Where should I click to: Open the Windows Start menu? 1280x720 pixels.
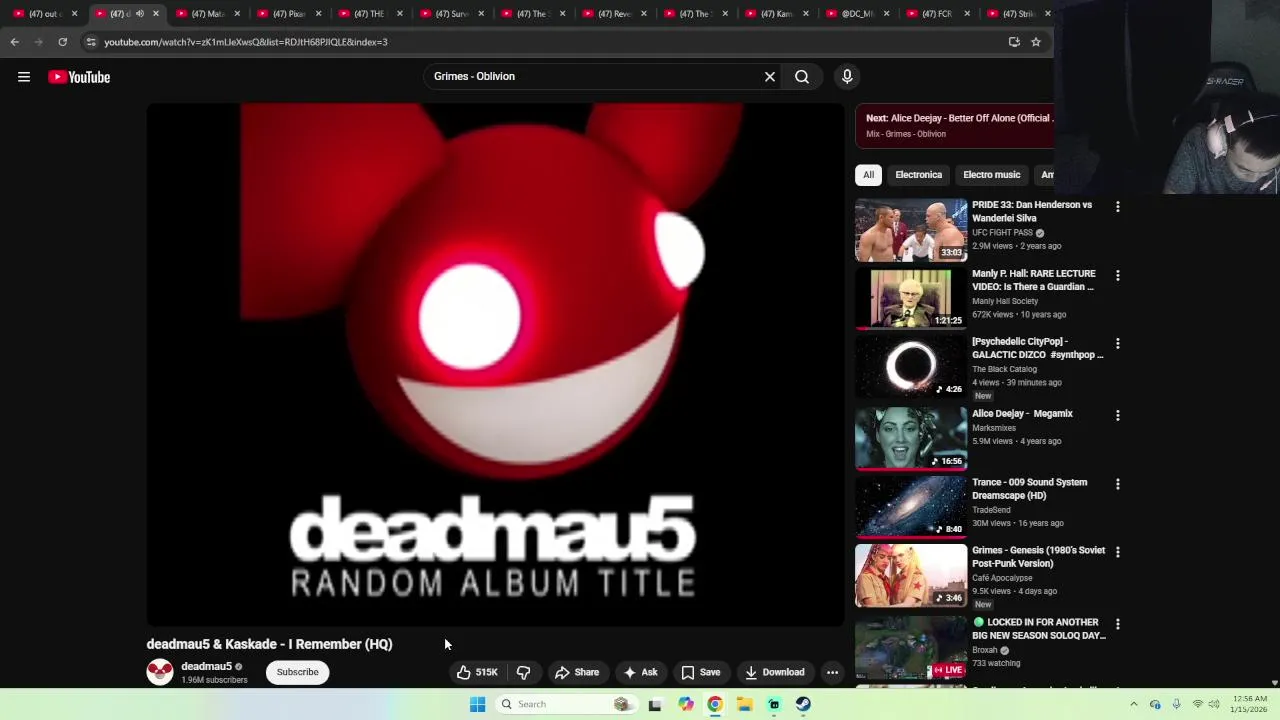[477, 704]
